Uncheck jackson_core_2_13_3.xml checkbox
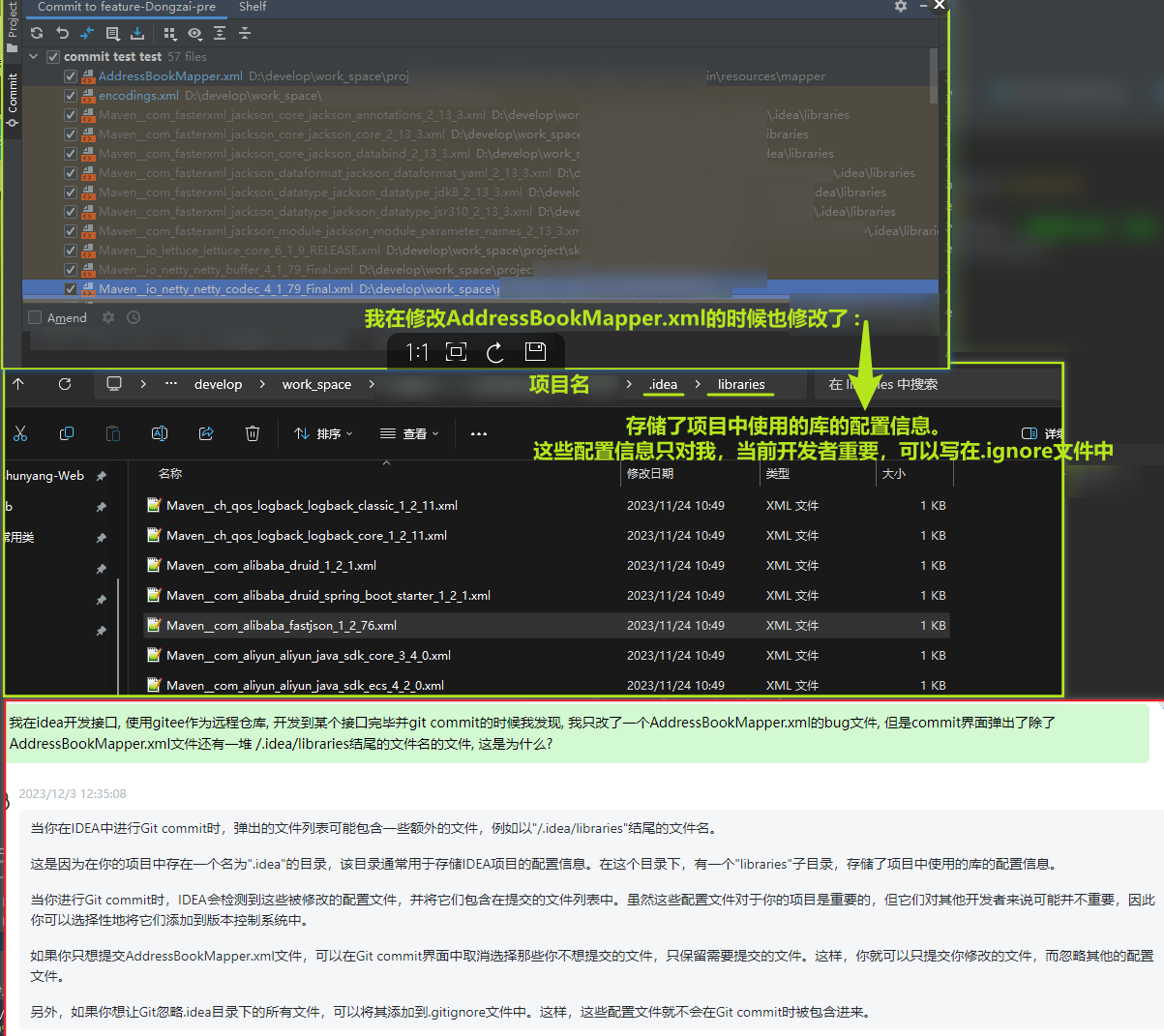Viewport: 1164px width, 1036px height. 71,134
